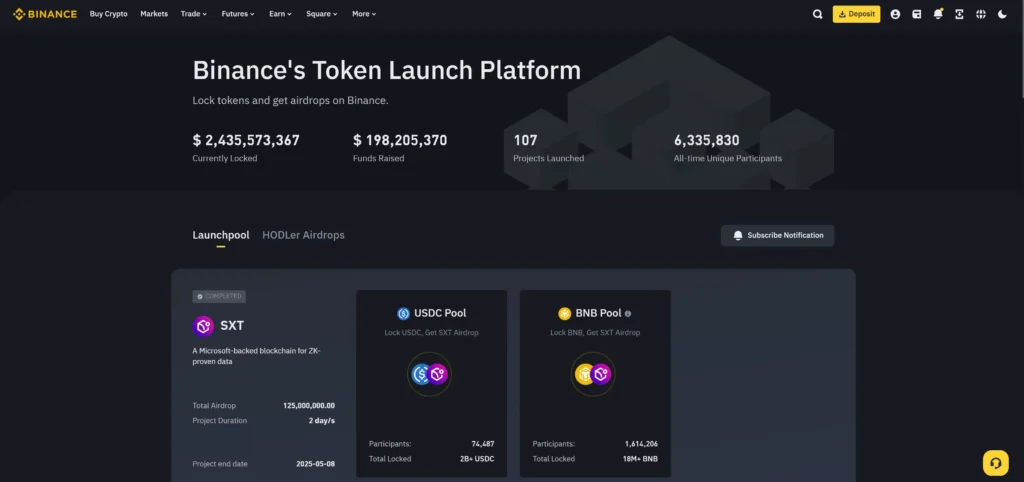Click 'Lock tokens and get airdrops on Binance.' text
The image size is (1024, 482).
(291, 101)
